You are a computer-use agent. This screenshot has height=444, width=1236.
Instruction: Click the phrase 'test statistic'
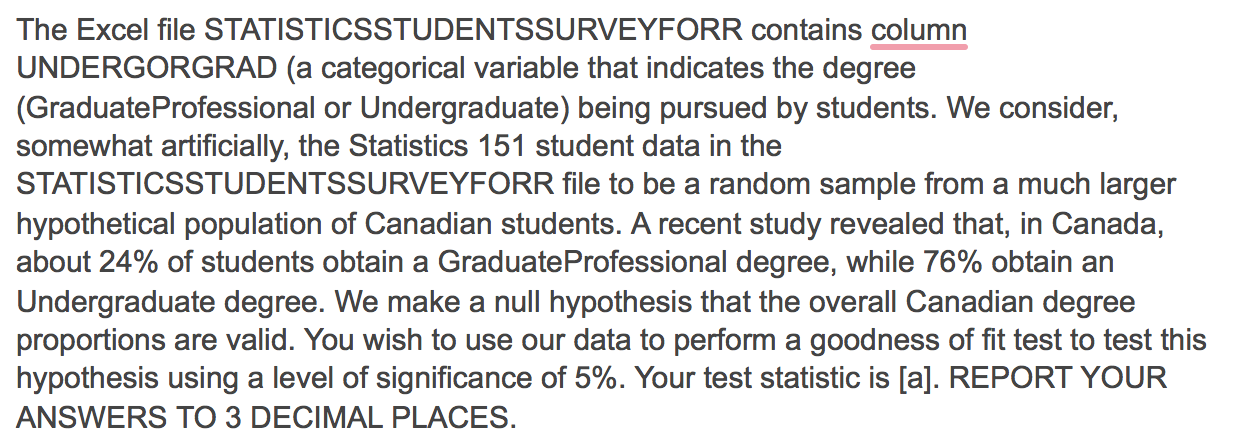pyautogui.click(x=769, y=379)
